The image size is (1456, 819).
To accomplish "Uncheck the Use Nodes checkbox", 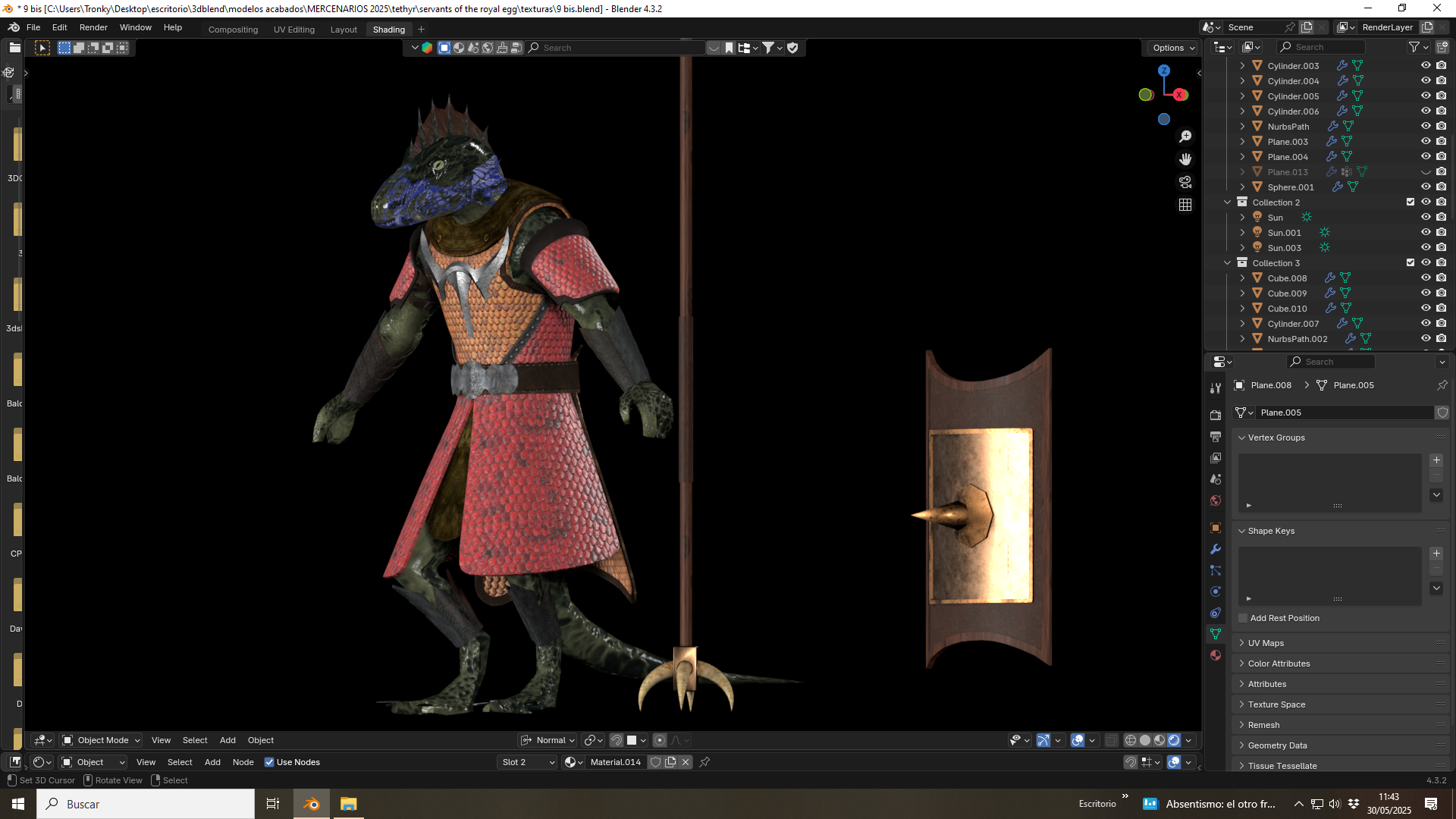I will (269, 762).
